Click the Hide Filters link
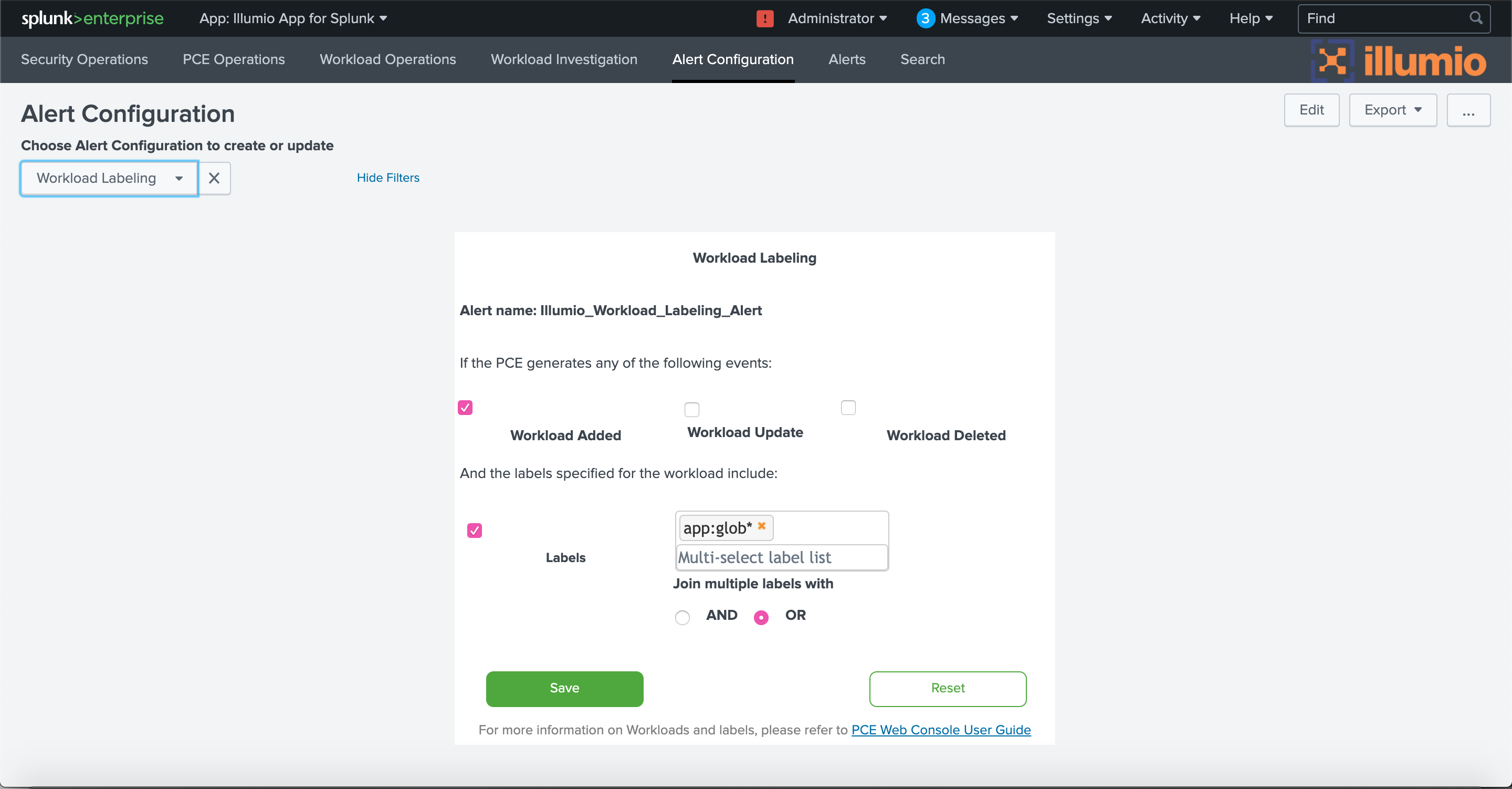The height and width of the screenshot is (789, 1512). coord(388,178)
